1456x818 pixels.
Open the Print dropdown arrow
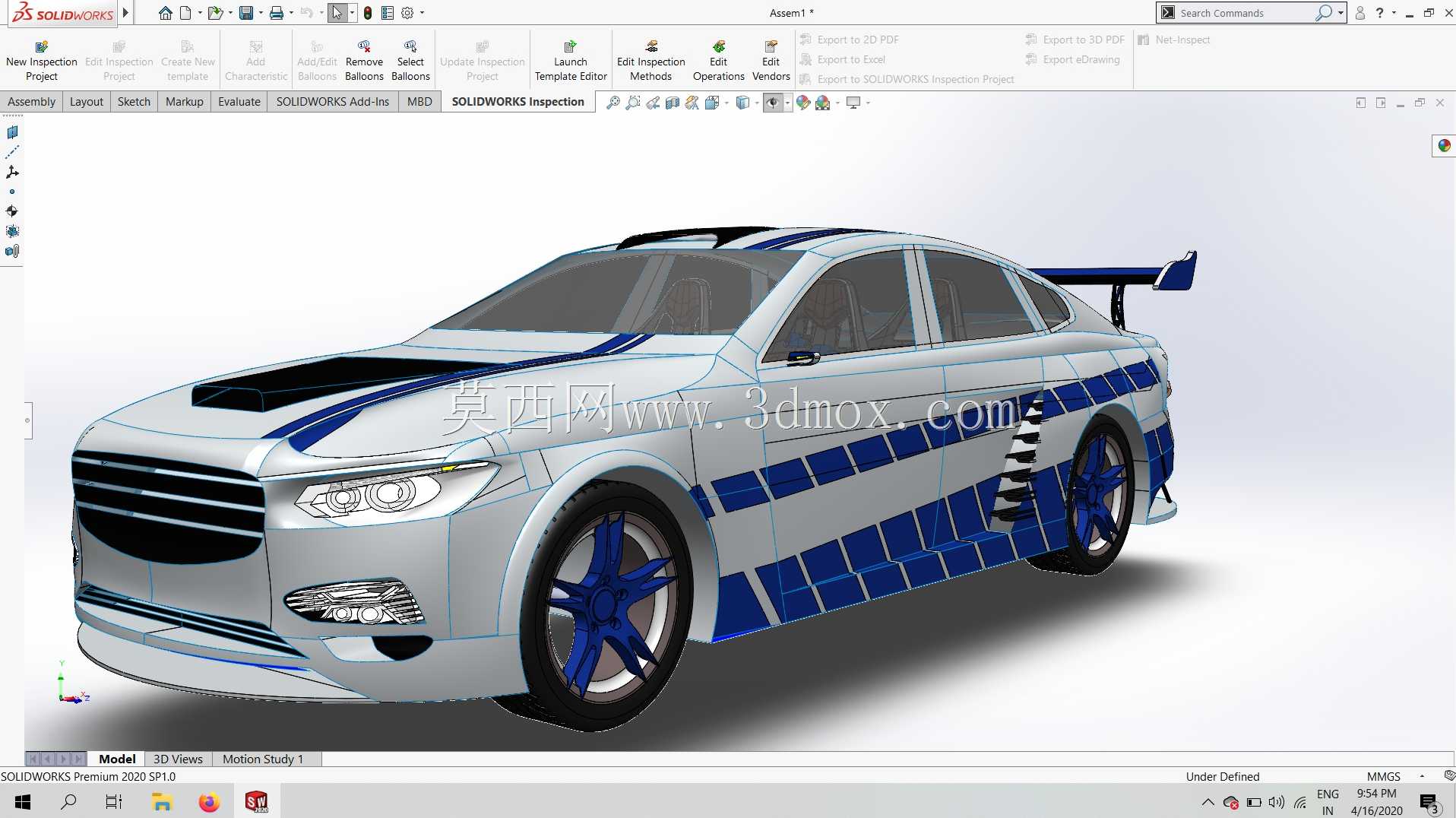[x=291, y=13]
